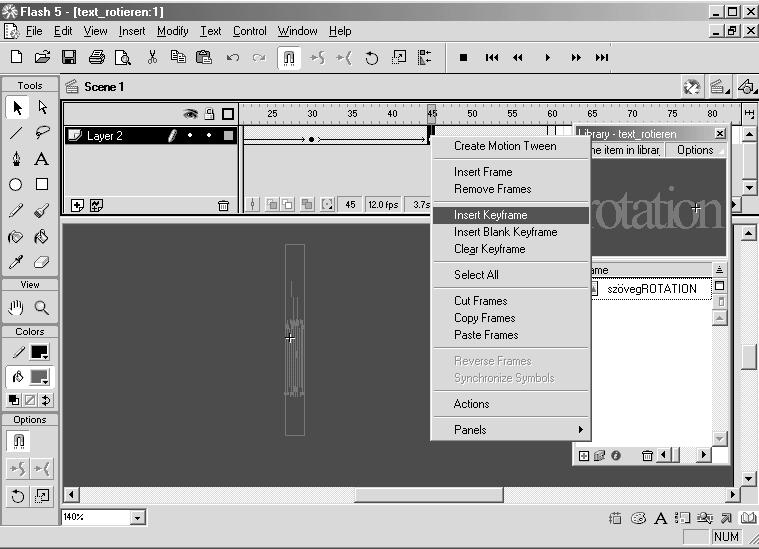Viewport: 759px width, 549px height.
Task: Select the Line tool
Action: [16, 133]
